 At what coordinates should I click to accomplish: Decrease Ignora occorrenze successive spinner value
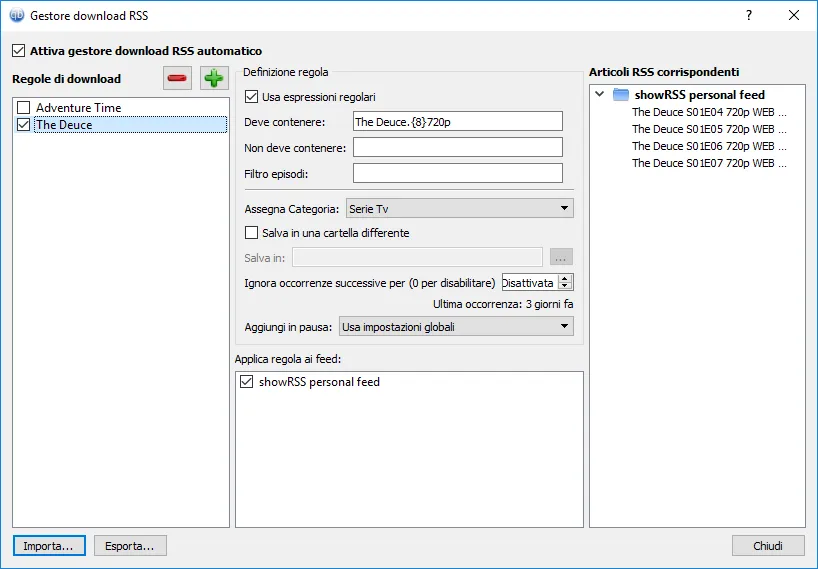[565, 286]
